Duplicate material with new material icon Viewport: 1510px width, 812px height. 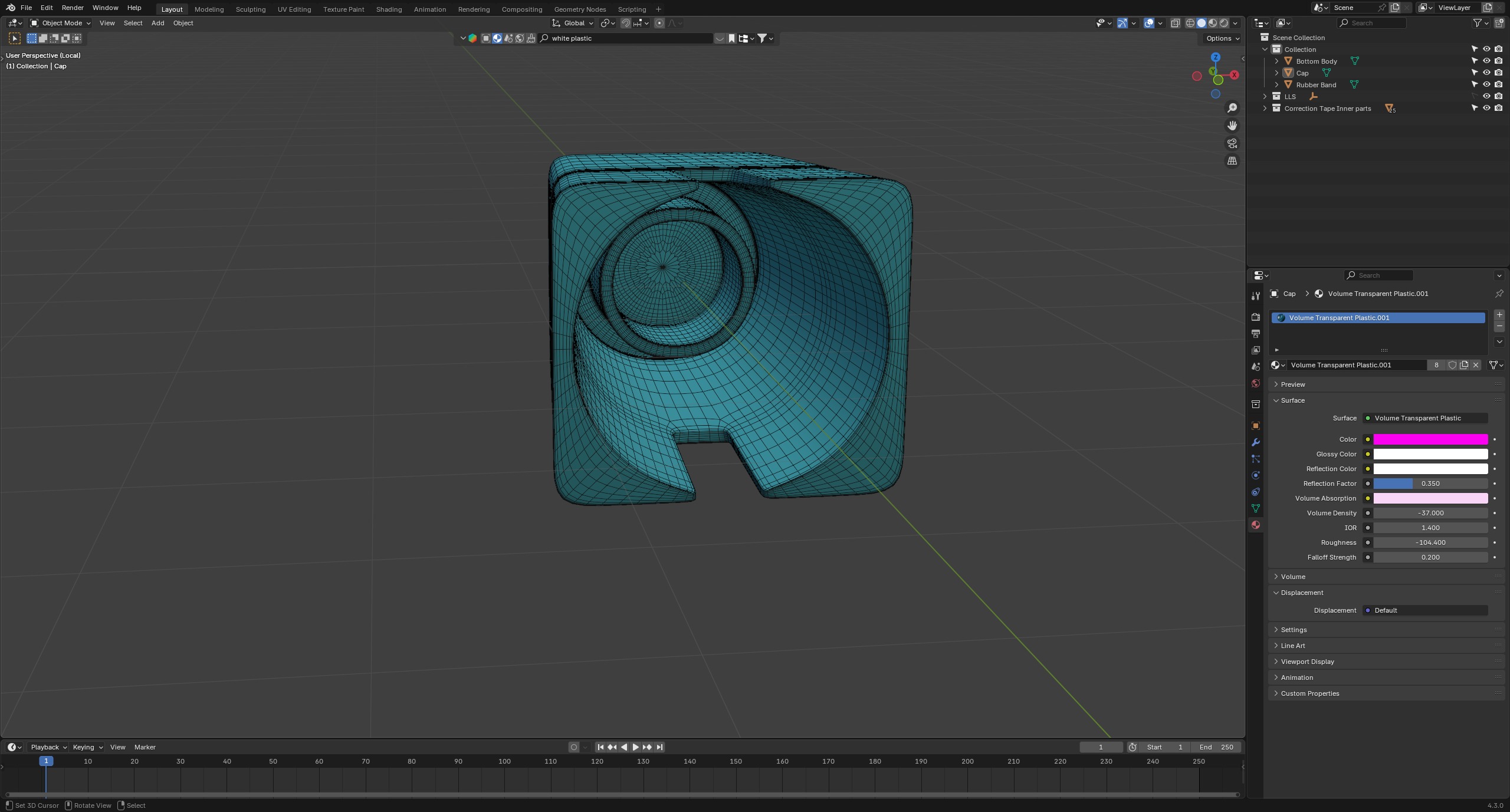coord(1464,365)
